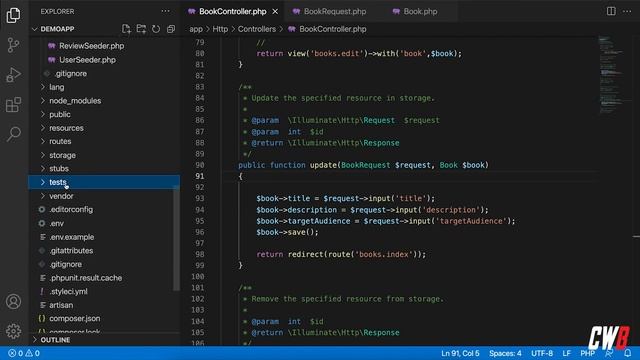
Task: Open Explorer more actions ellipsis
Action: 165,11
